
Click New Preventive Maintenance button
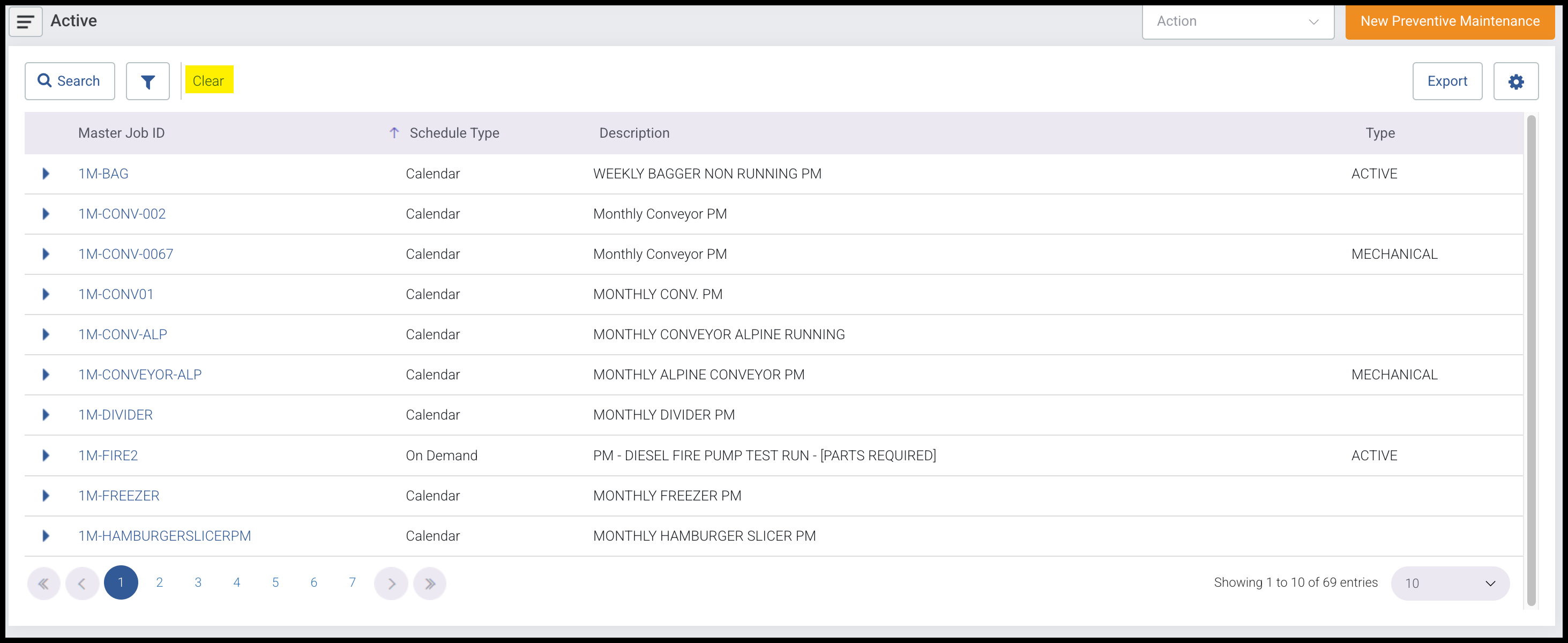click(x=1450, y=22)
